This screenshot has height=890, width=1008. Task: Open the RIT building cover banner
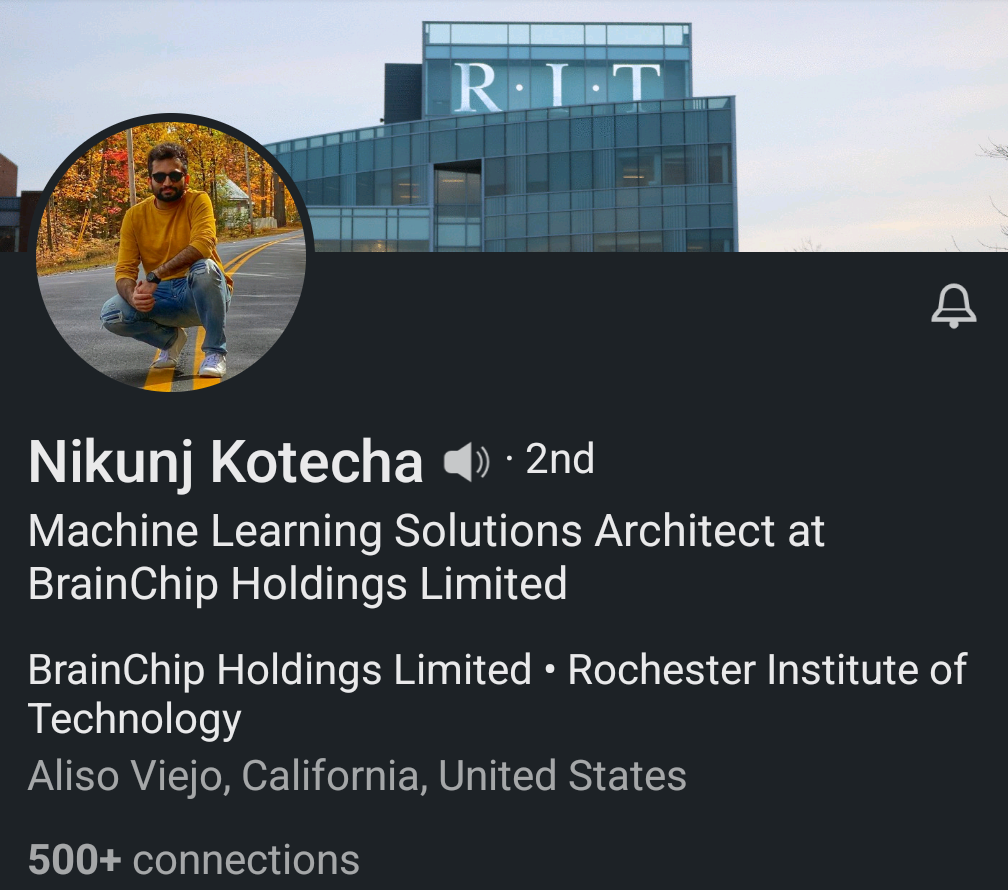pyautogui.click(x=504, y=126)
